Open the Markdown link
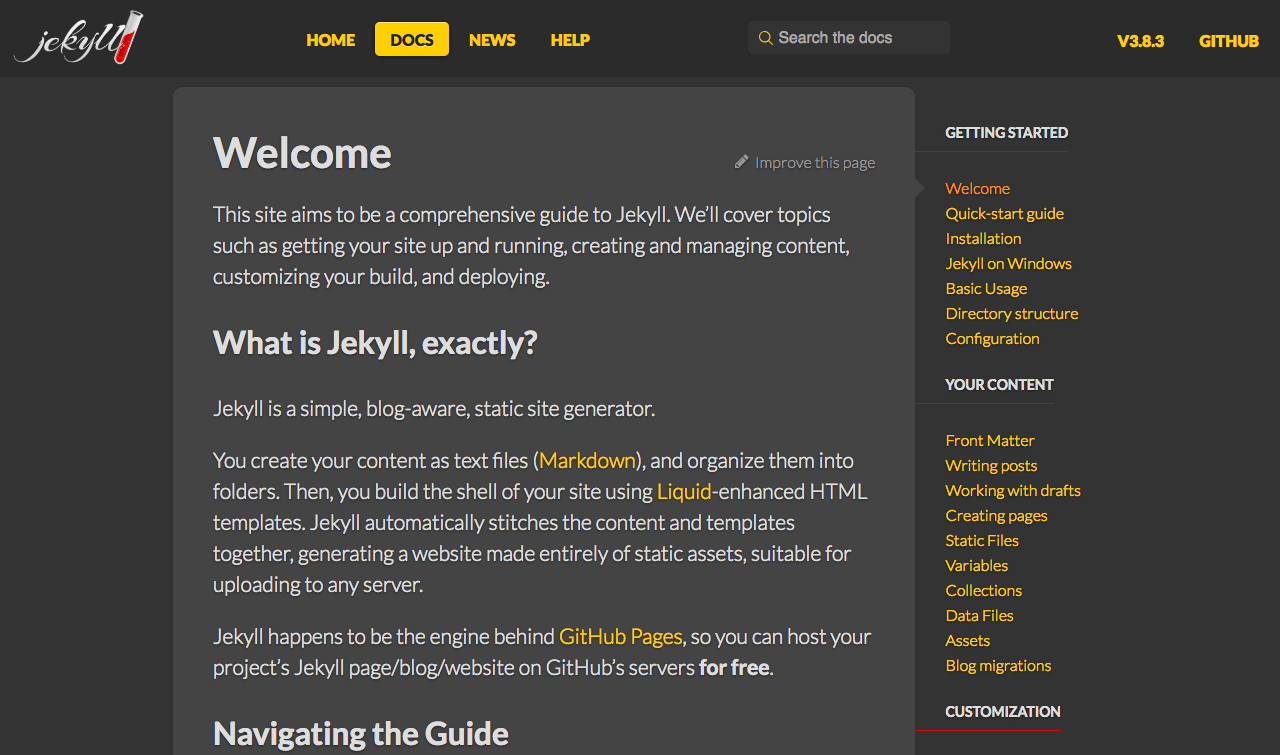The width and height of the screenshot is (1280, 755). (x=587, y=460)
